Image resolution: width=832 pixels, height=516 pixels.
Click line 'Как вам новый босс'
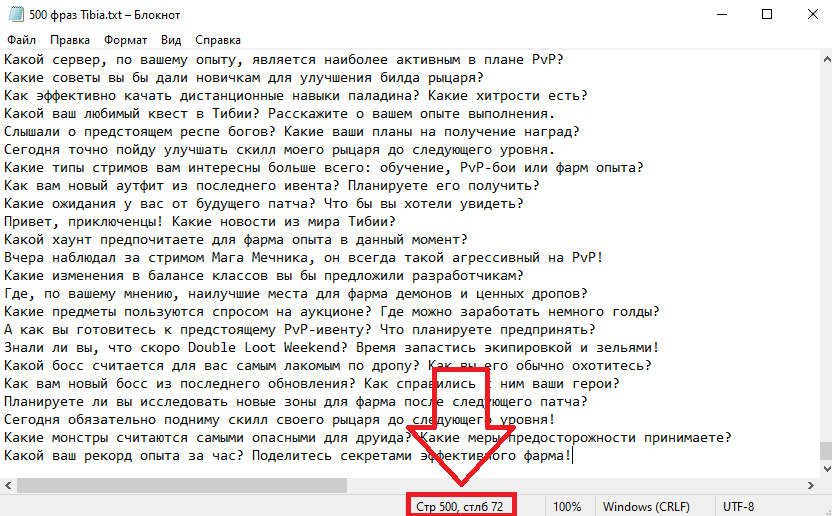(311, 384)
